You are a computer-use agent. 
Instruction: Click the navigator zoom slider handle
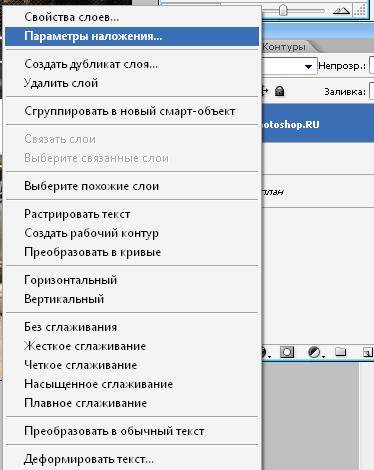point(283,10)
